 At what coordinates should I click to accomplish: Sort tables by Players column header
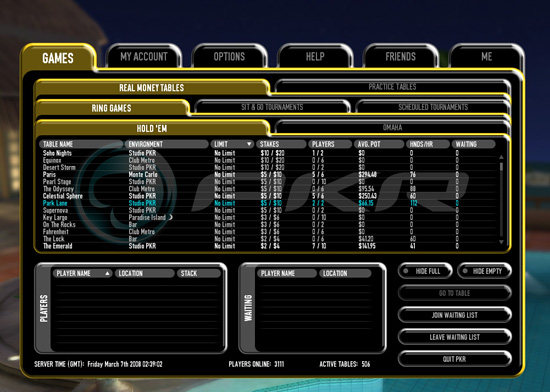pos(330,144)
